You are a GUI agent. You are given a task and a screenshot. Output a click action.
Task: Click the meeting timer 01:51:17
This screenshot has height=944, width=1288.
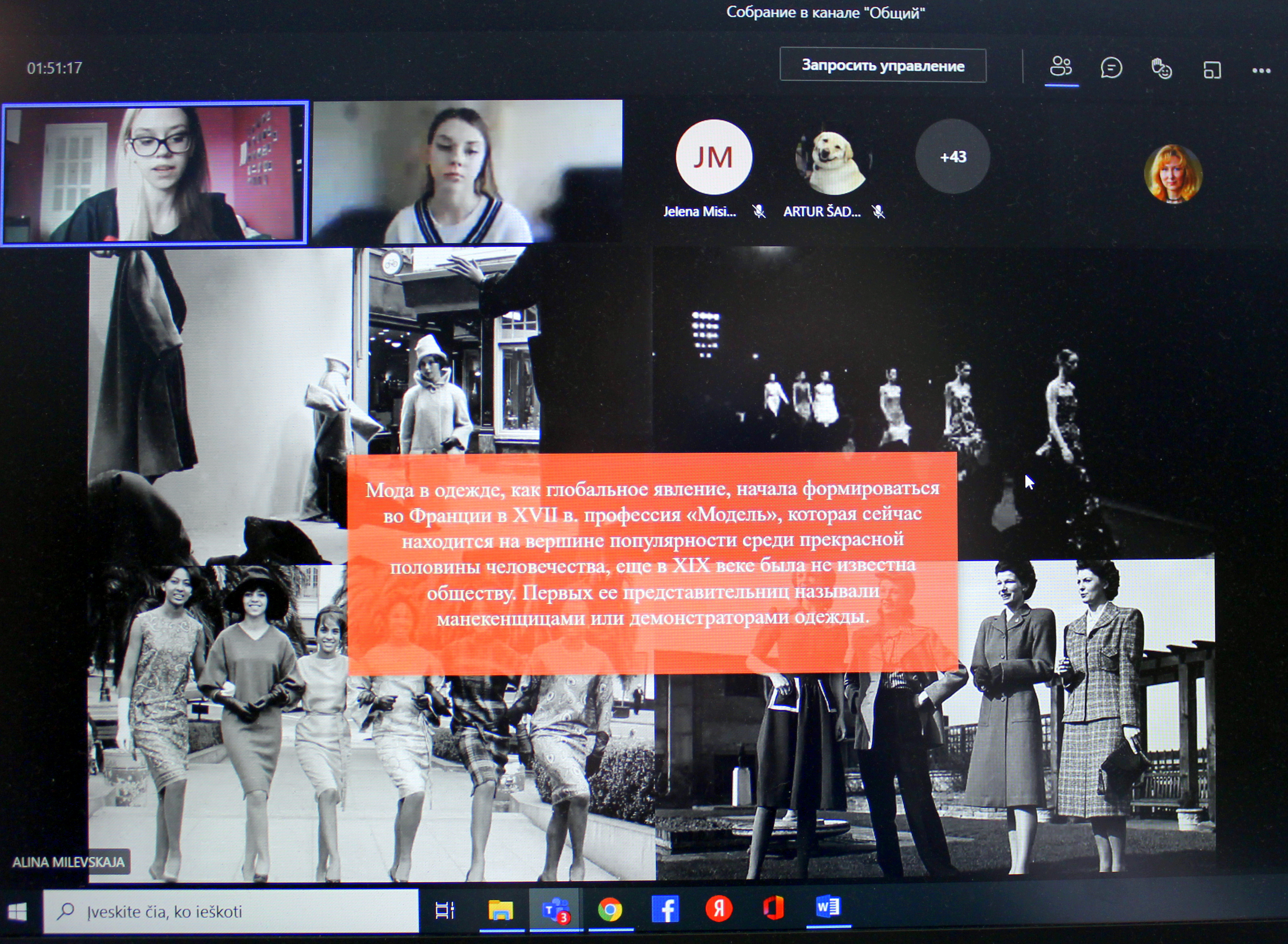(x=55, y=68)
